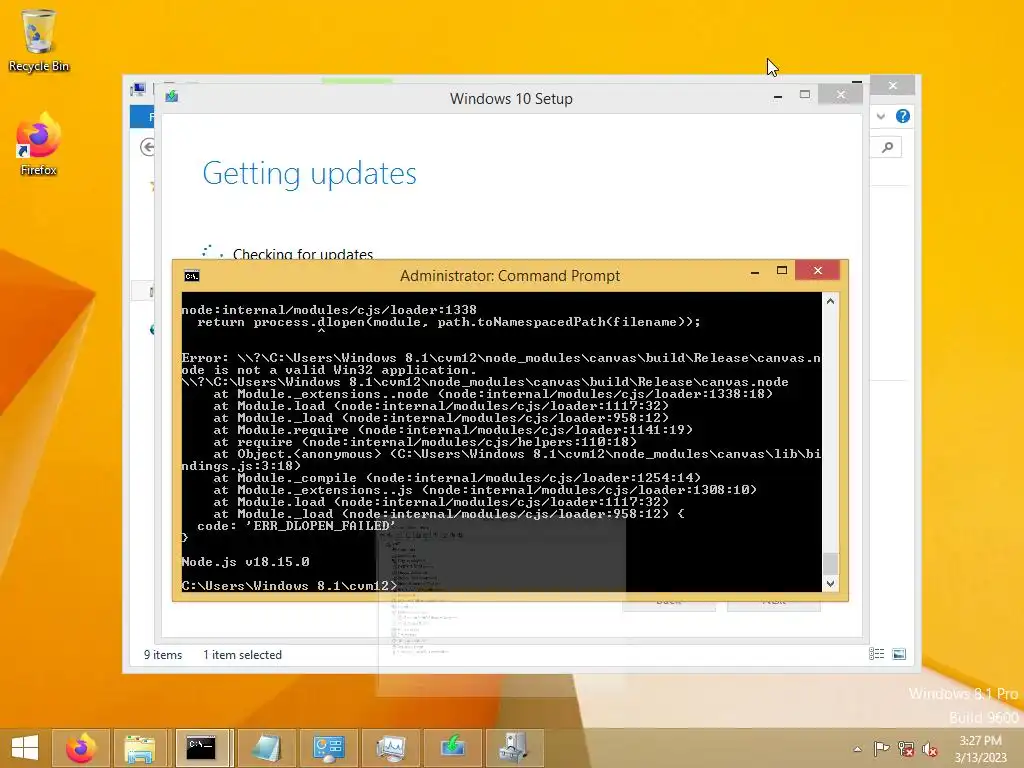The width and height of the screenshot is (1024, 768).
Task: Click the Command Prompt scroll down arrow
Action: (830, 584)
